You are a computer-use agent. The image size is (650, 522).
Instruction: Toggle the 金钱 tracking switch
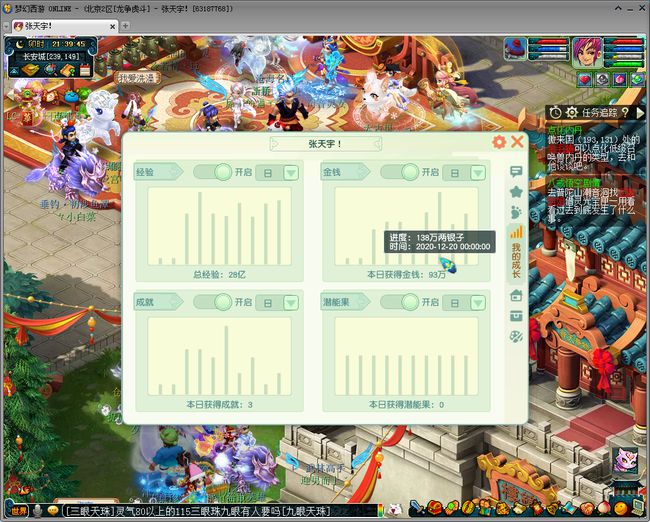tap(400, 172)
